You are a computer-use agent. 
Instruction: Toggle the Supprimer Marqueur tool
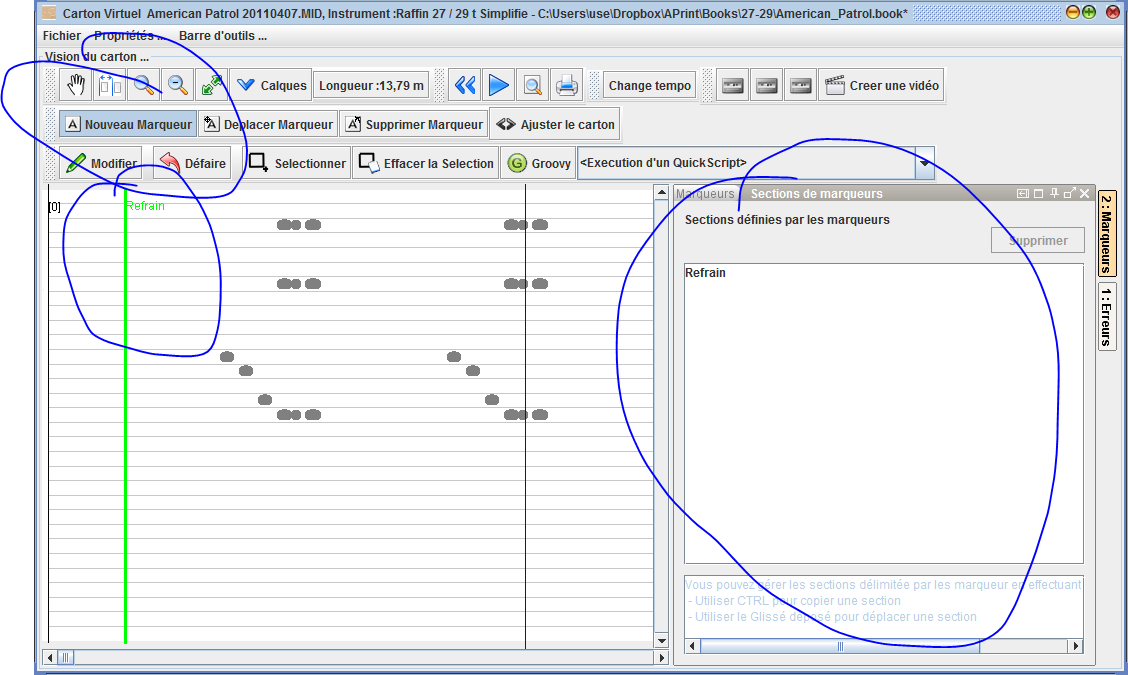tap(414, 125)
